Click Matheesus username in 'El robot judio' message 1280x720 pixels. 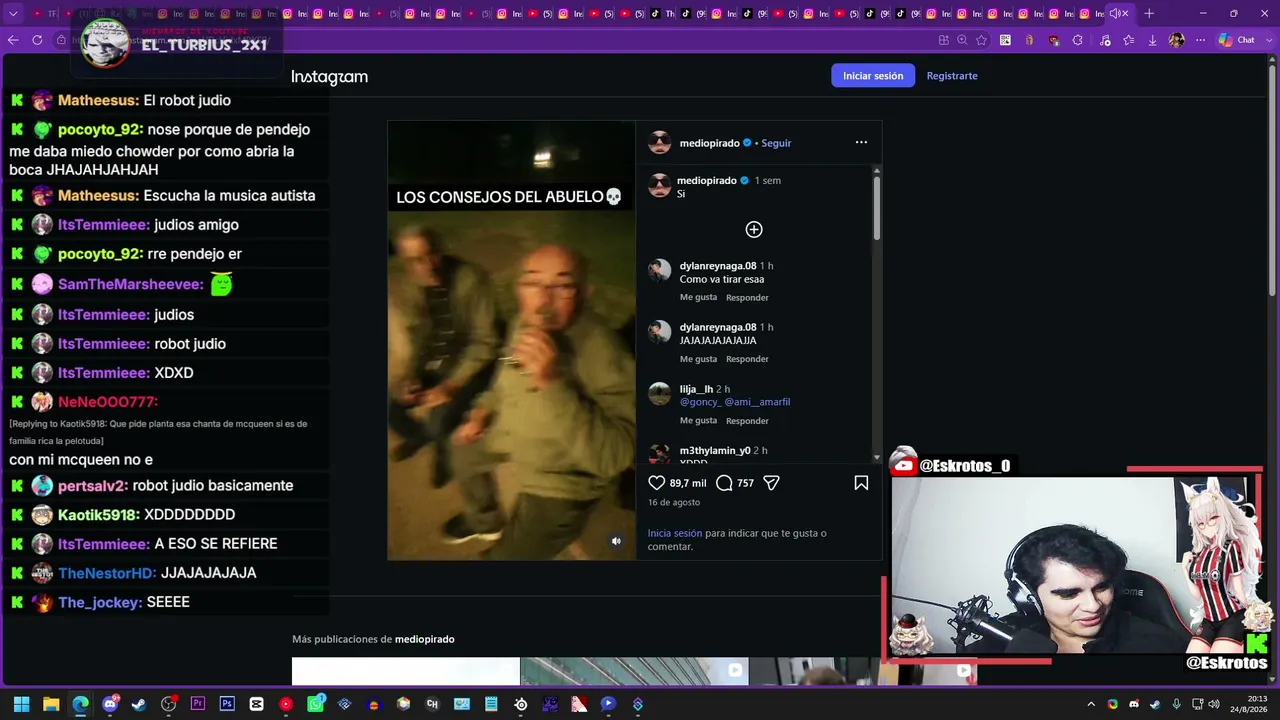pos(98,100)
